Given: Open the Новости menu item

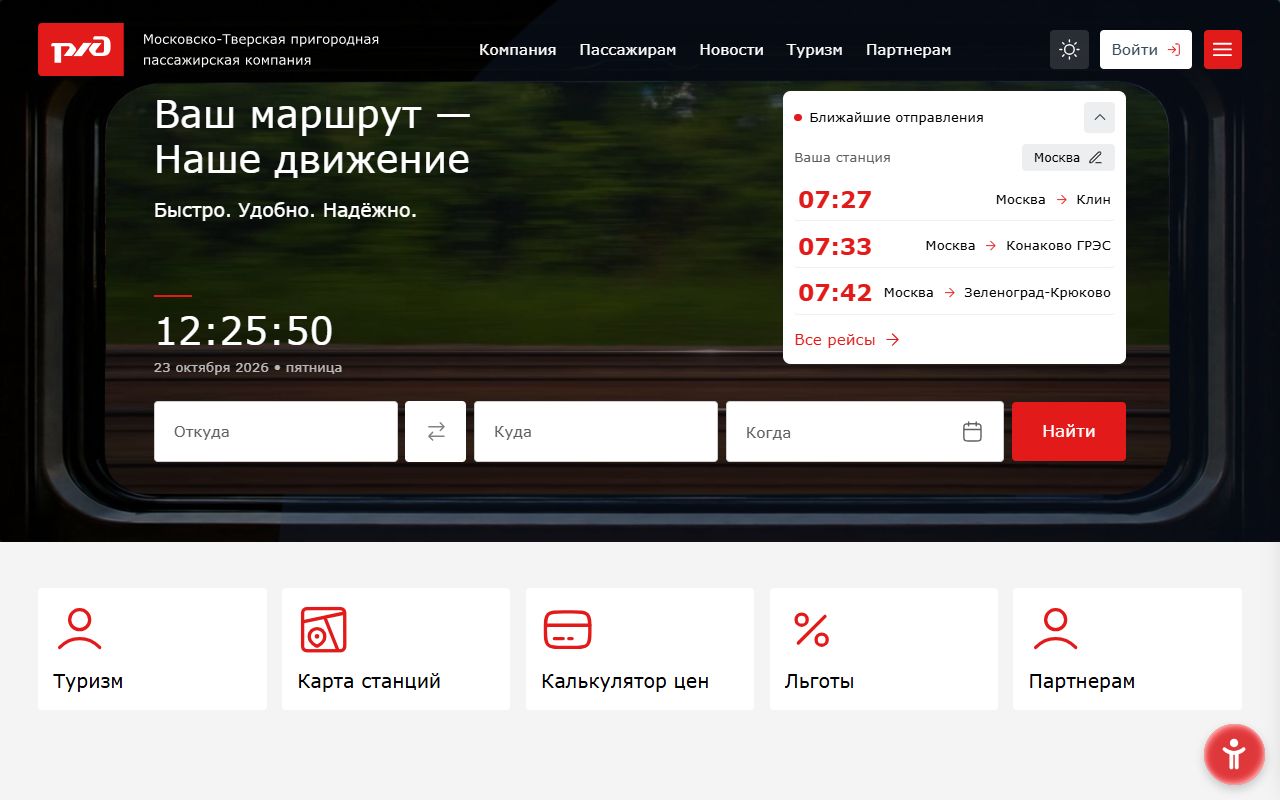Looking at the screenshot, I should (x=731, y=50).
